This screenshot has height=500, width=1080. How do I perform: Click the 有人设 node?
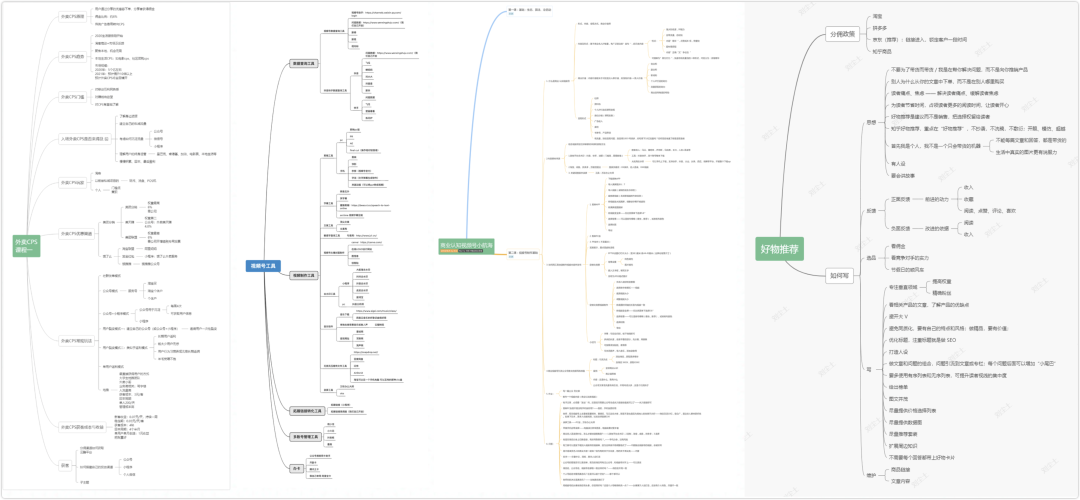(x=898, y=164)
